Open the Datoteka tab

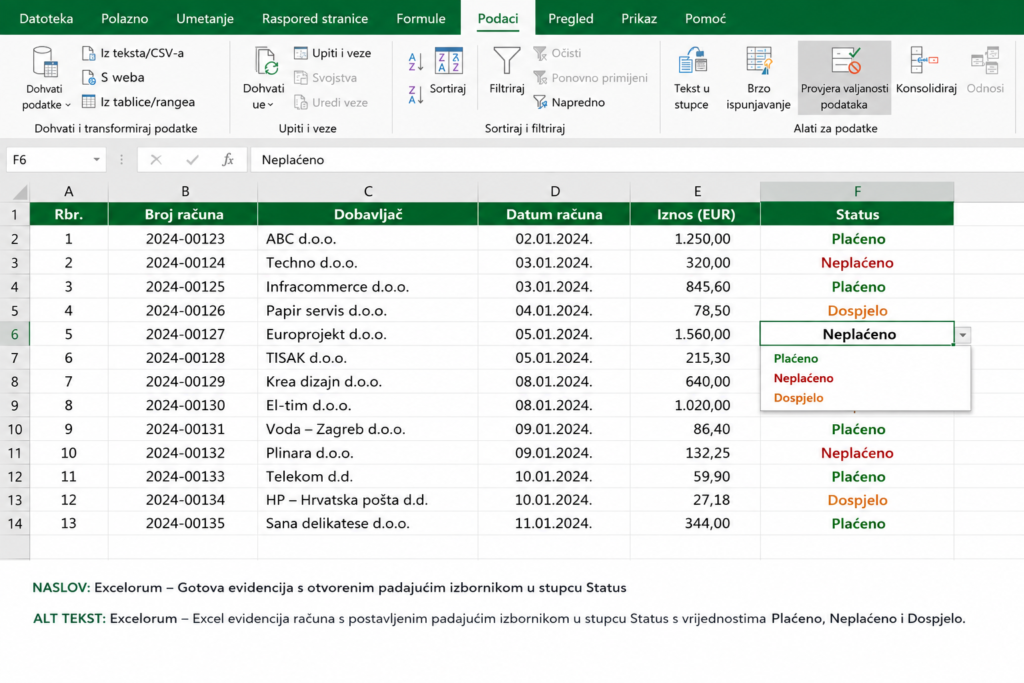[46, 18]
